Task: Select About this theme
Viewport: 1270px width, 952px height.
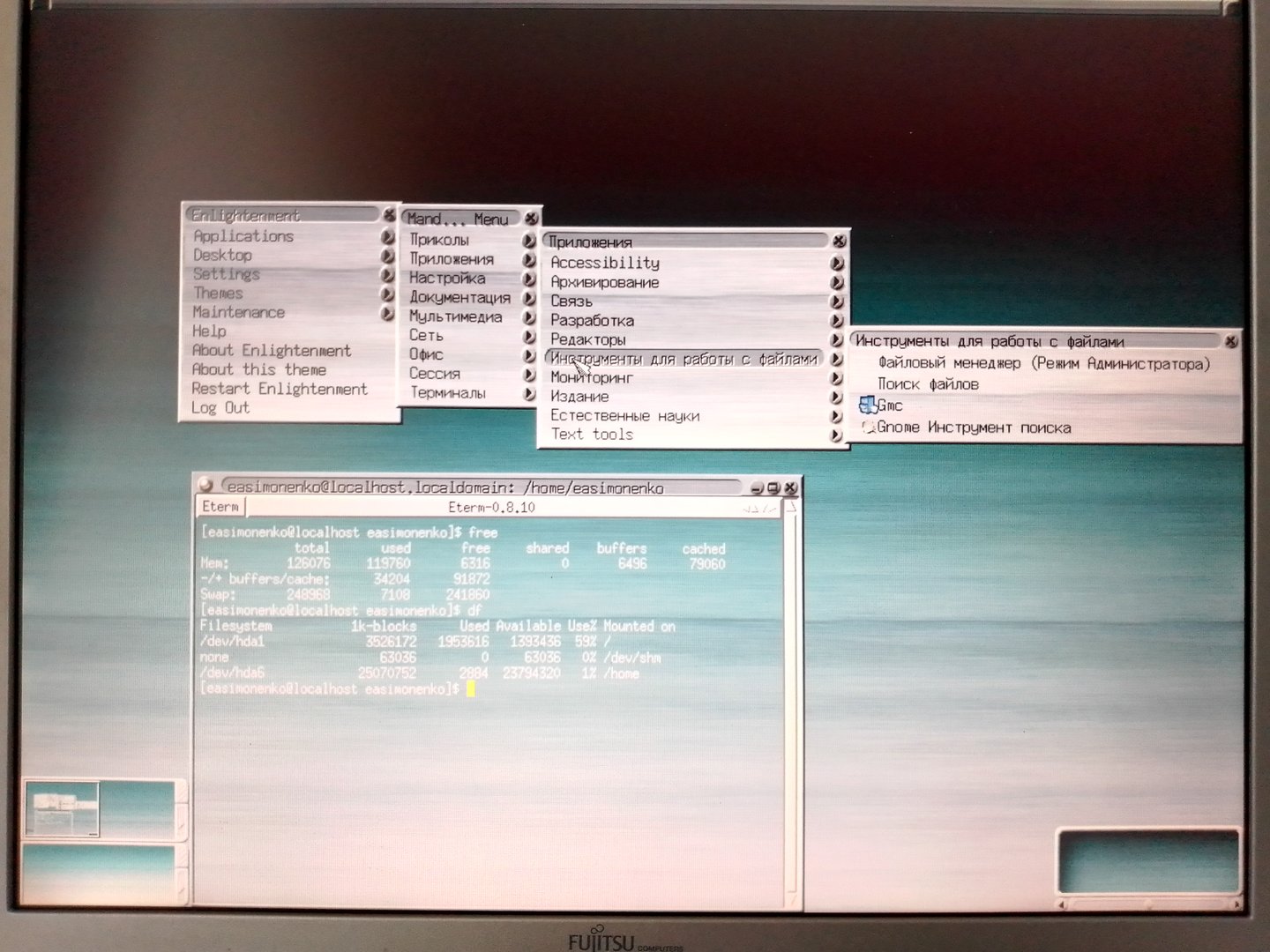Action: coord(259,370)
